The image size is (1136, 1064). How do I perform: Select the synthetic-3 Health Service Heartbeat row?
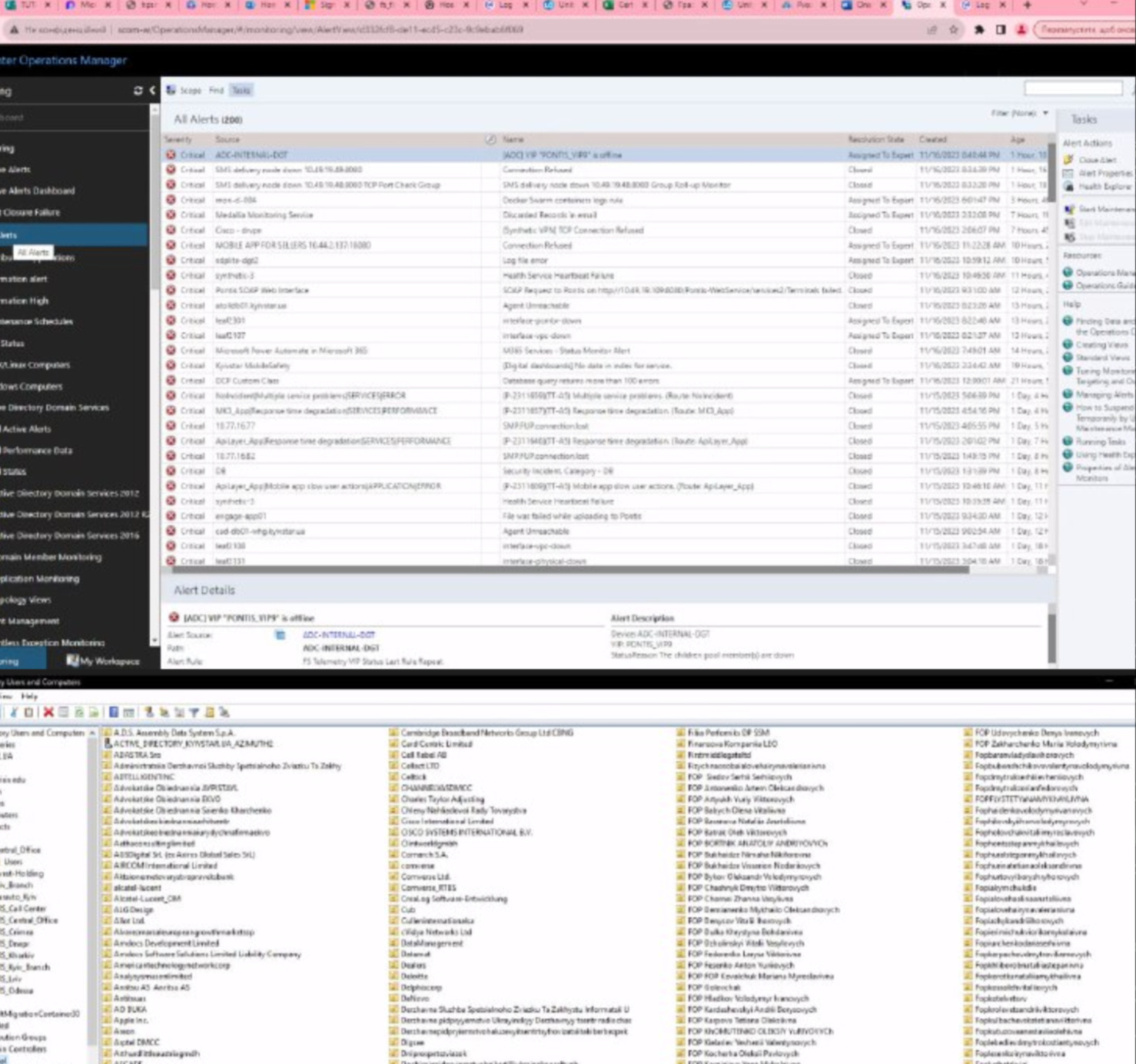coord(605,275)
